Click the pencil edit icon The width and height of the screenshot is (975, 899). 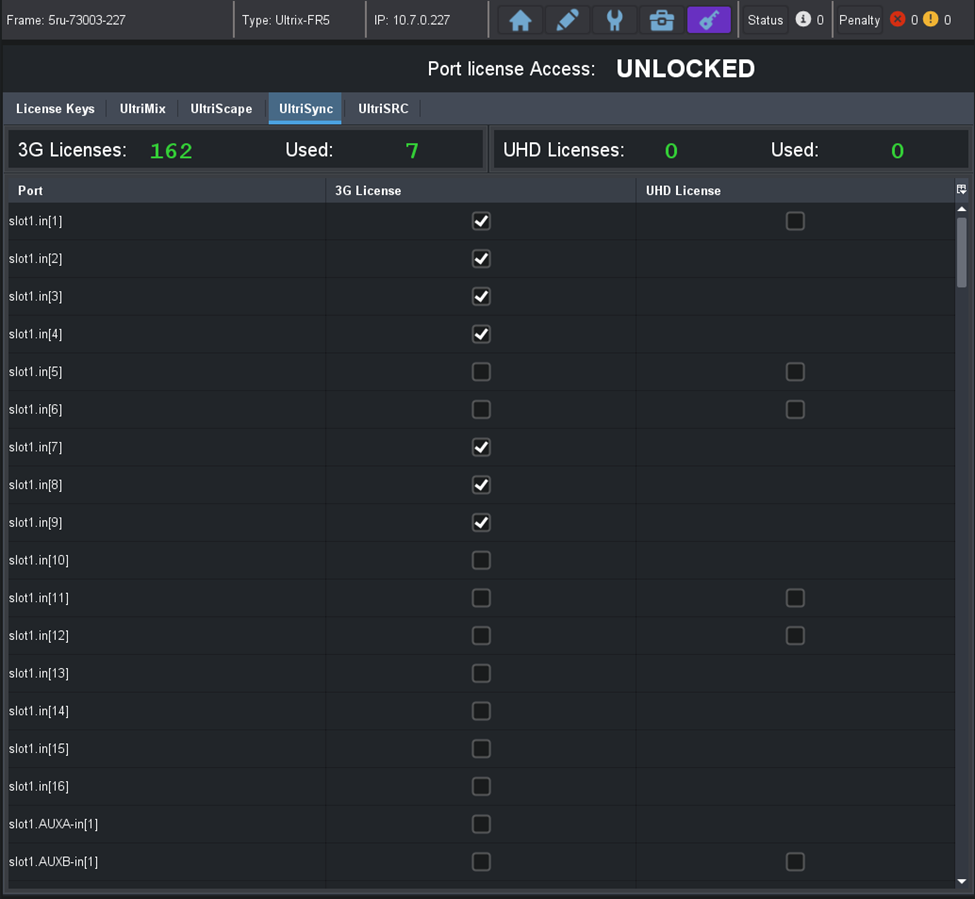point(567,20)
